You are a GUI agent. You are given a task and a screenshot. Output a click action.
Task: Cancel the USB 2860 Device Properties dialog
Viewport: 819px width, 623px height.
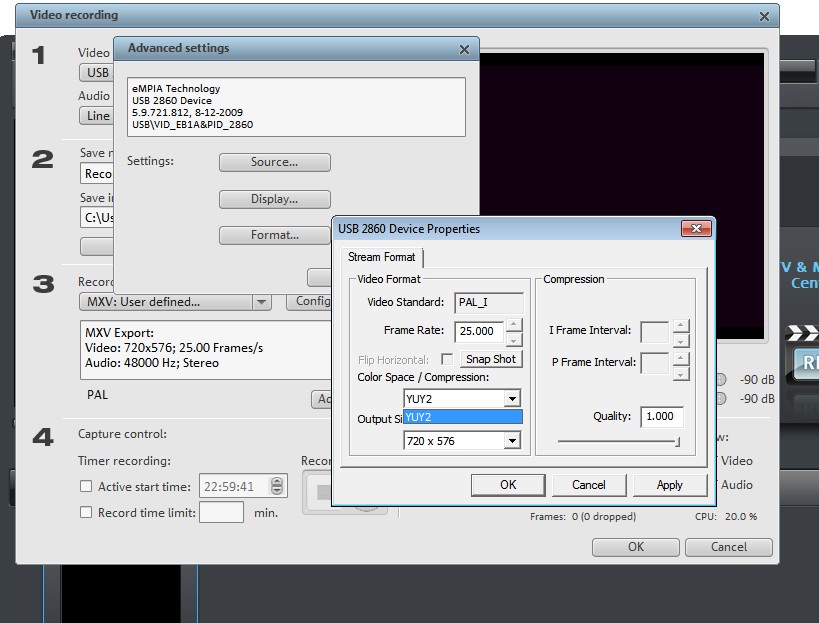(x=589, y=485)
